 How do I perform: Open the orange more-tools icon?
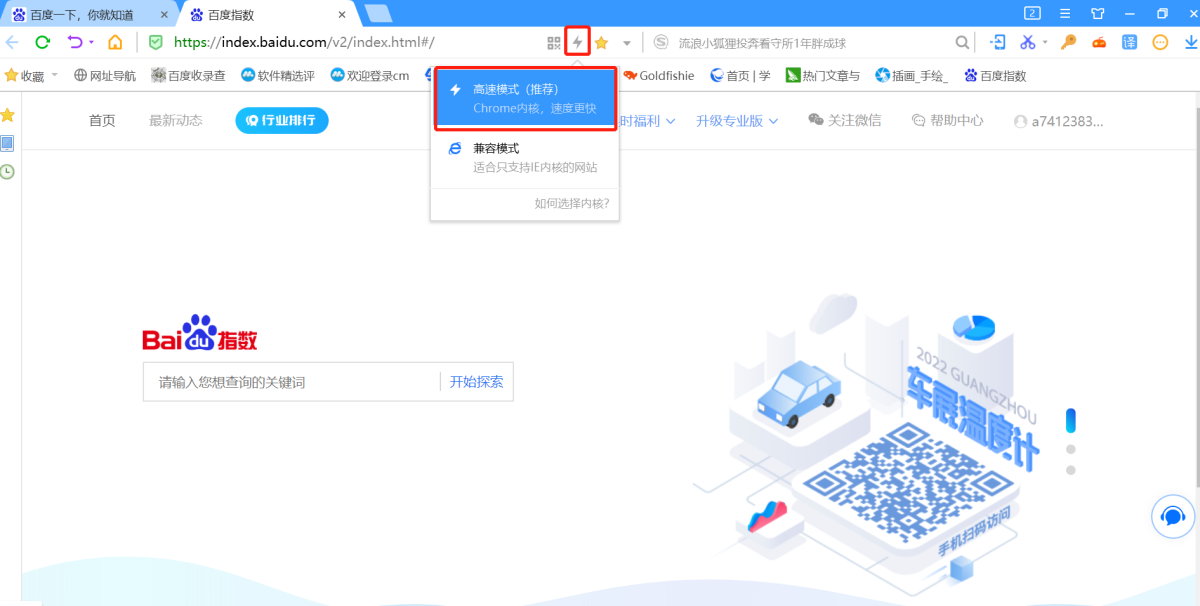point(1160,42)
